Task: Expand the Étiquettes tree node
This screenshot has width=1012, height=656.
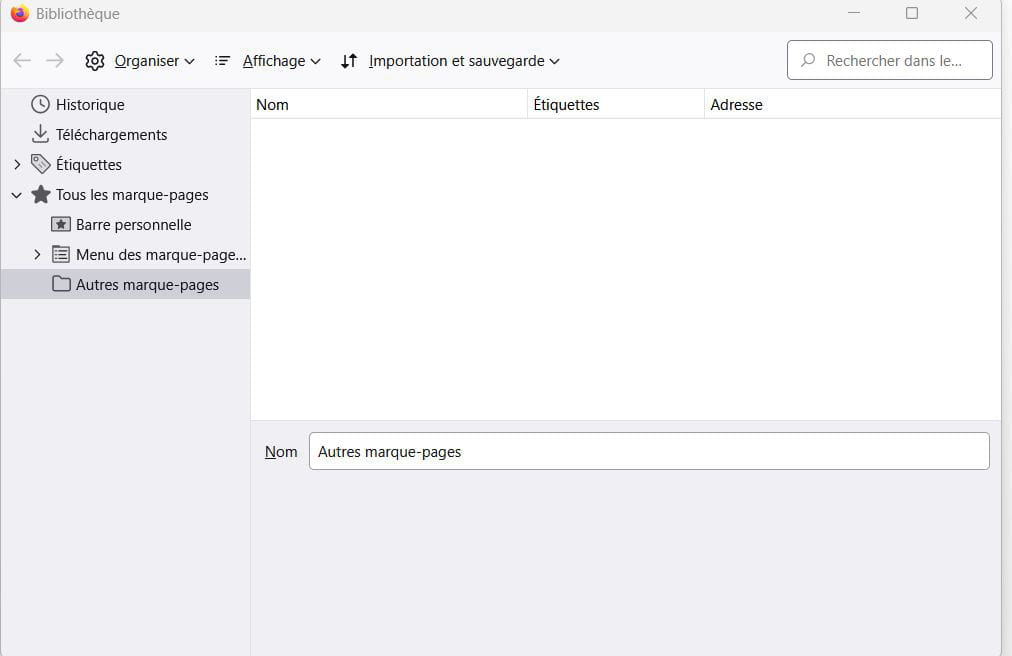Action: [x=17, y=164]
